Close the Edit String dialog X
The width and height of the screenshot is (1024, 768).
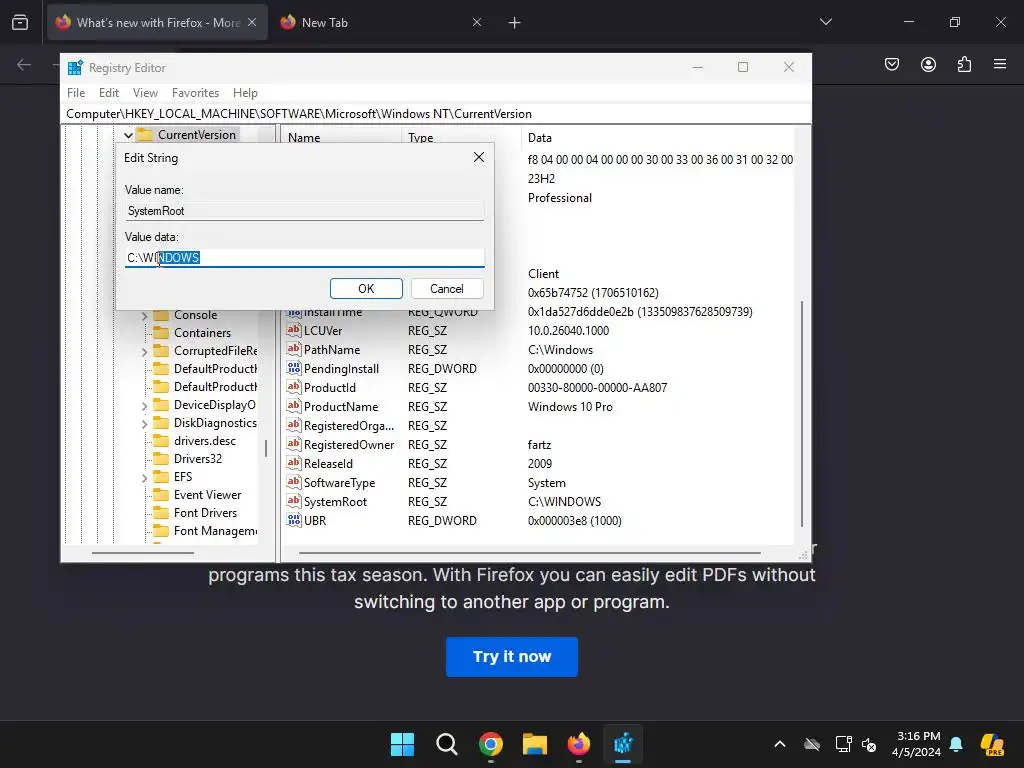click(479, 157)
